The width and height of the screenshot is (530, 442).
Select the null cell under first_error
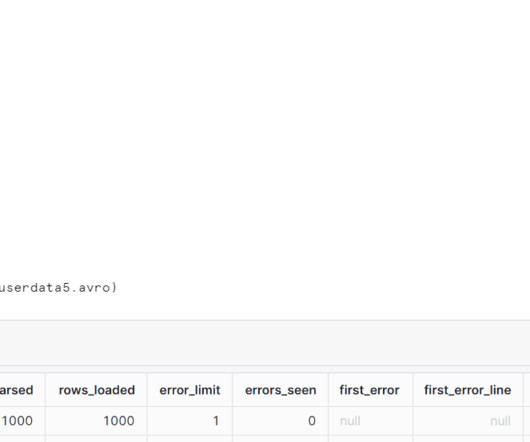click(x=370, y=421)
